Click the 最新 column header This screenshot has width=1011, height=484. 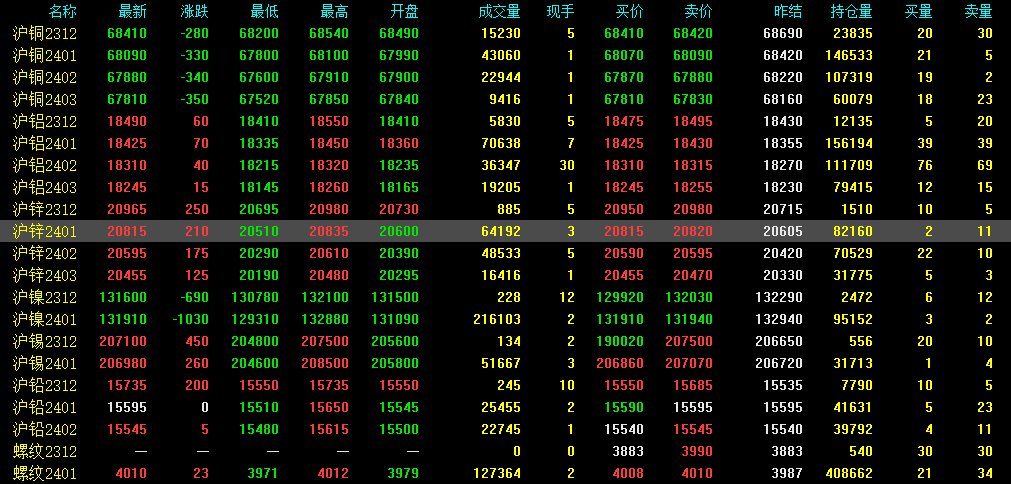click(x=133, y=11)
